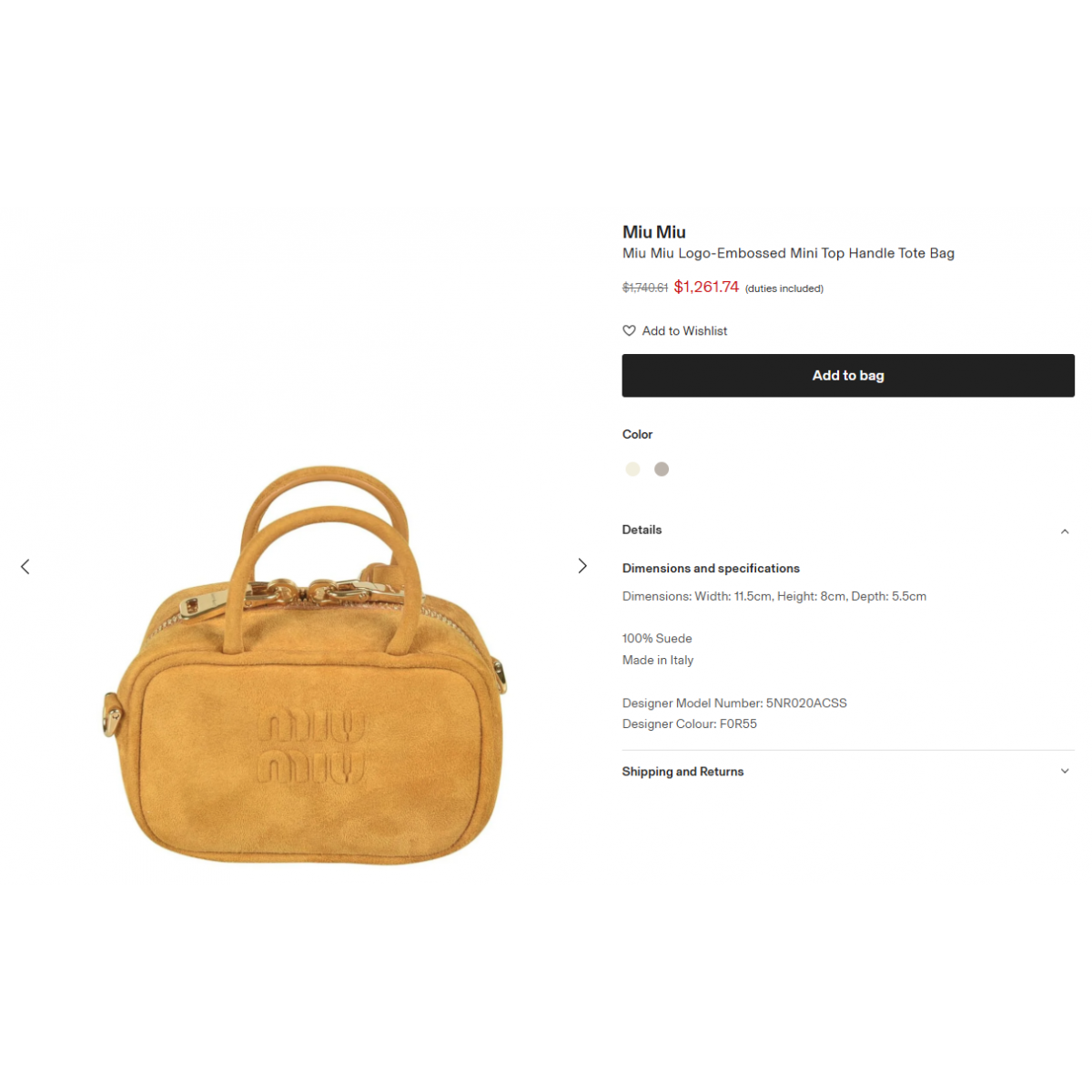The image size is (1092, 1092).
Task: Select the Designer Model Number 5NR020ACSS text
Action: (x=734, y=703)
